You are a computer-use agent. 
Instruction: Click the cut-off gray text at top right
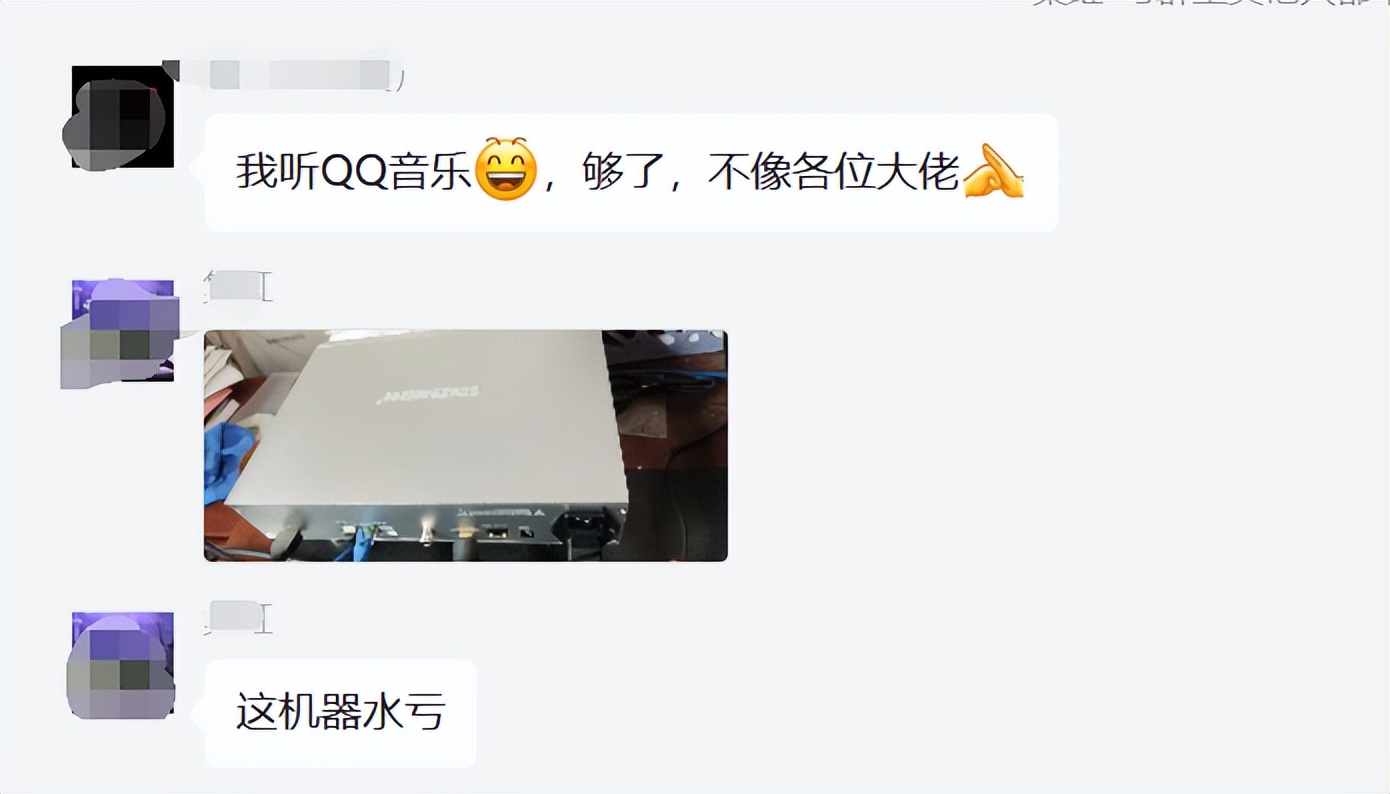click(1209, 4)
